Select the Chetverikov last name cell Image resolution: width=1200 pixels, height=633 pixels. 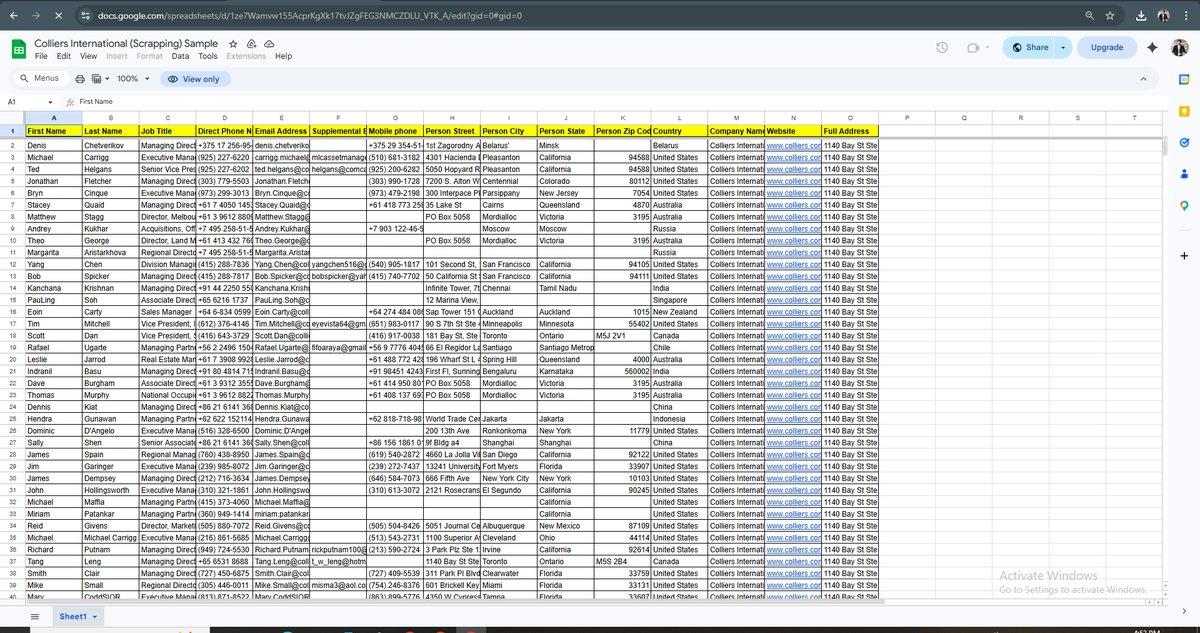point(109,145)
